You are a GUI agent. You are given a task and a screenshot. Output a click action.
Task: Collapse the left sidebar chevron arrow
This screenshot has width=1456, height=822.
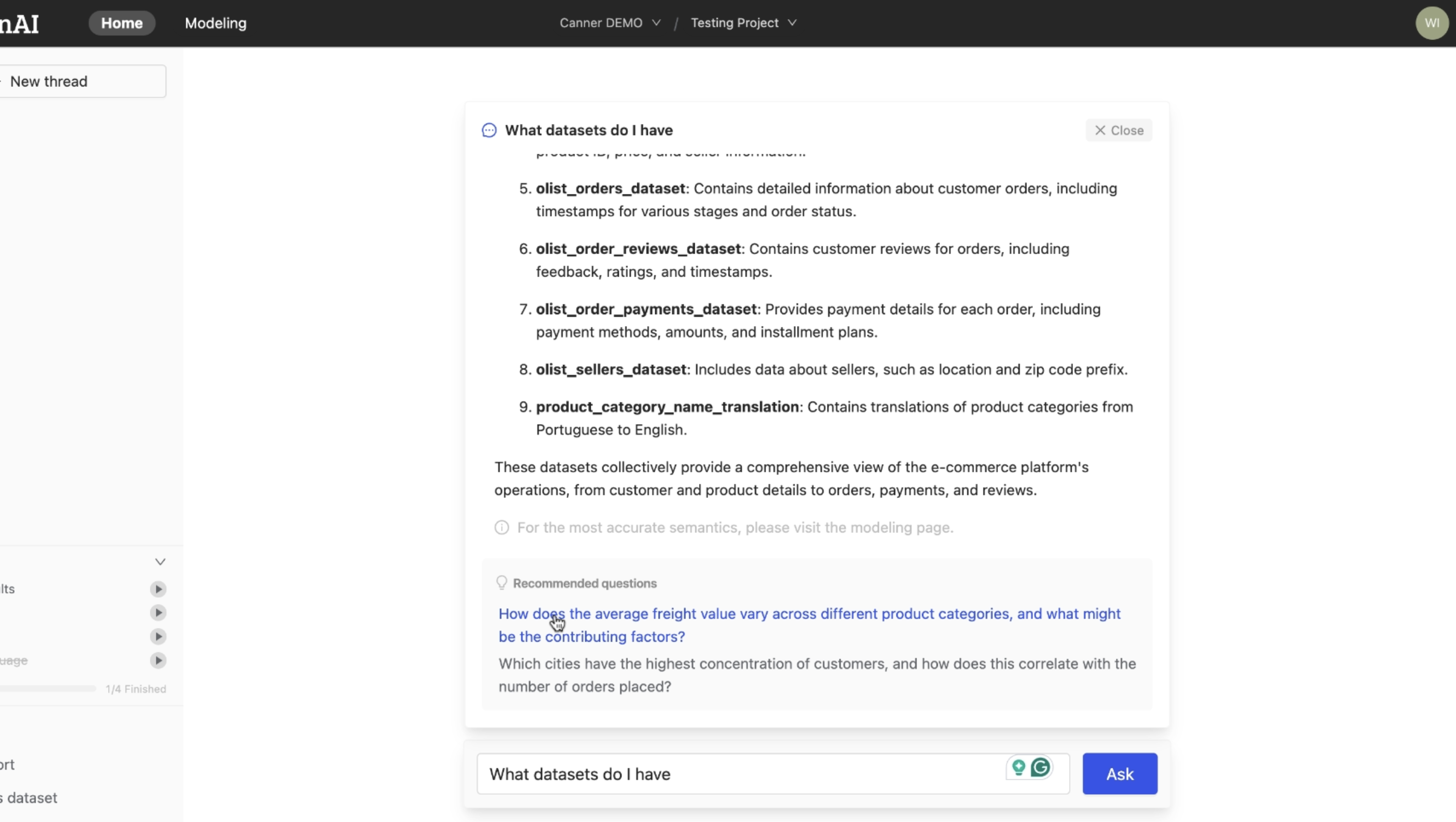[x=159, y=562]
